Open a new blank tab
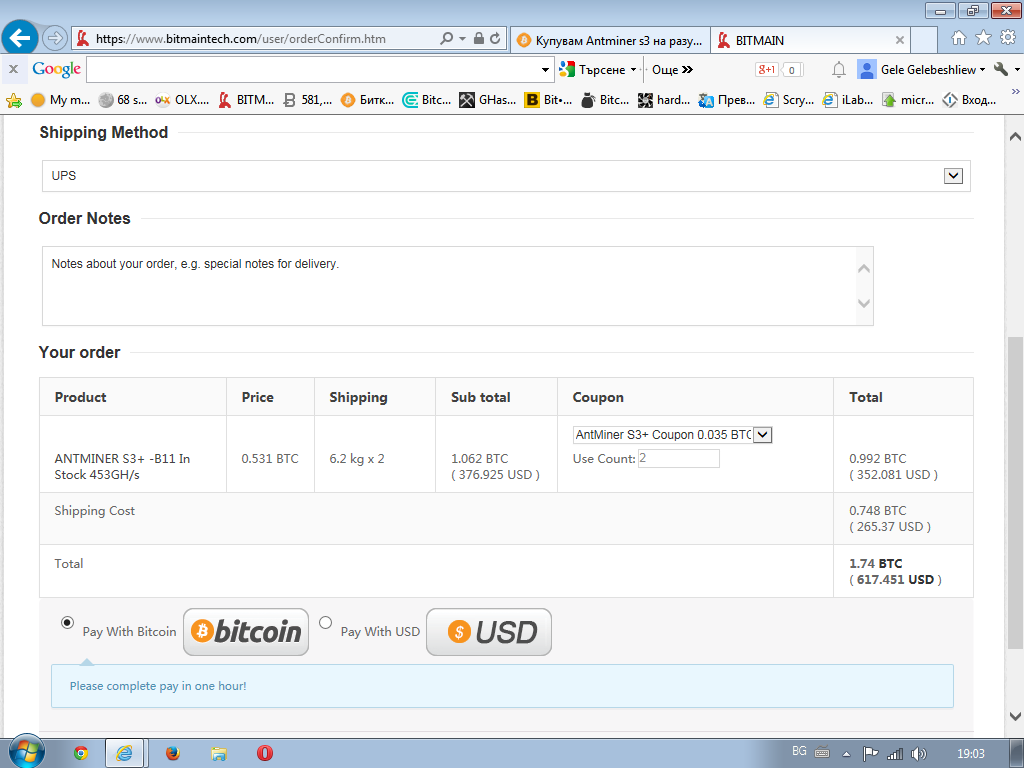Screen dimensions: 1024x768 coord(924,40)
